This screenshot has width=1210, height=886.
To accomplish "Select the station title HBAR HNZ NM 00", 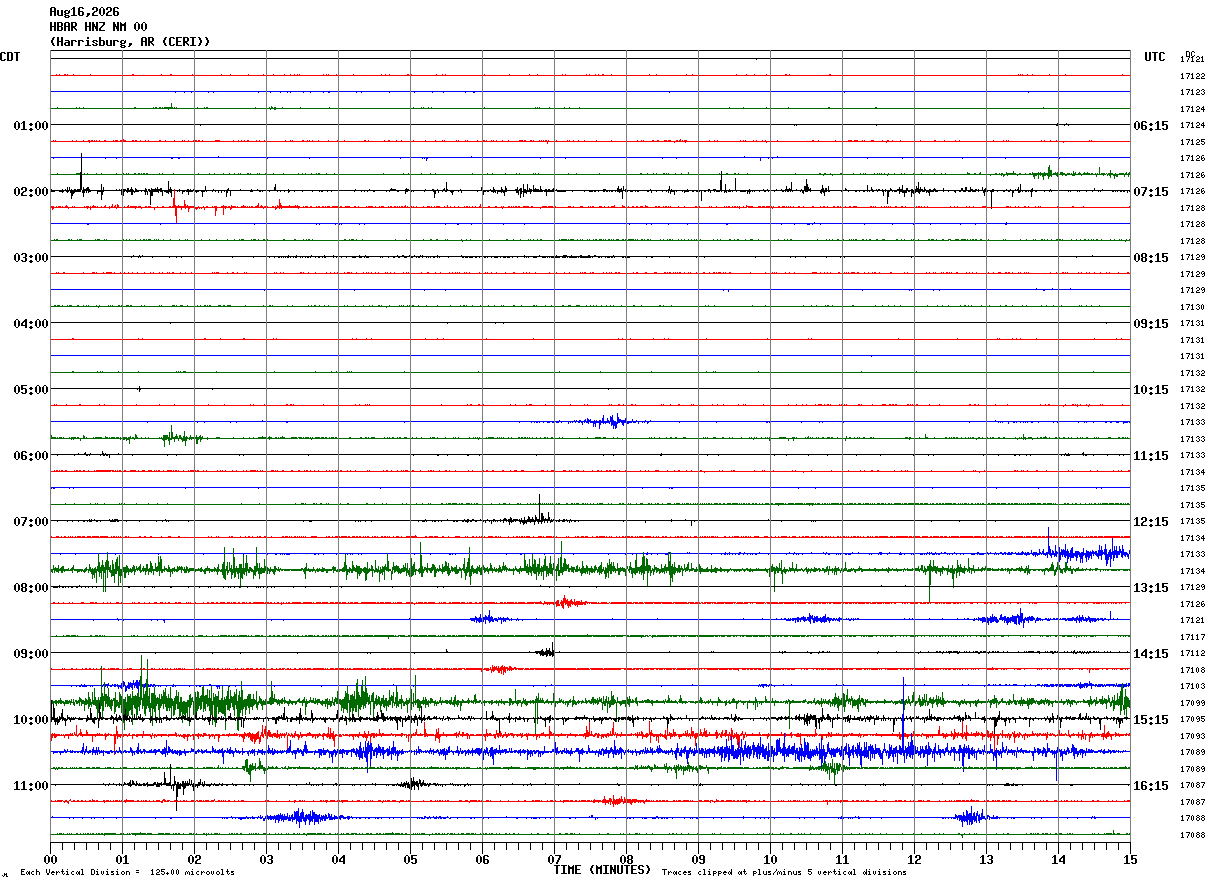I will [98, 27].
